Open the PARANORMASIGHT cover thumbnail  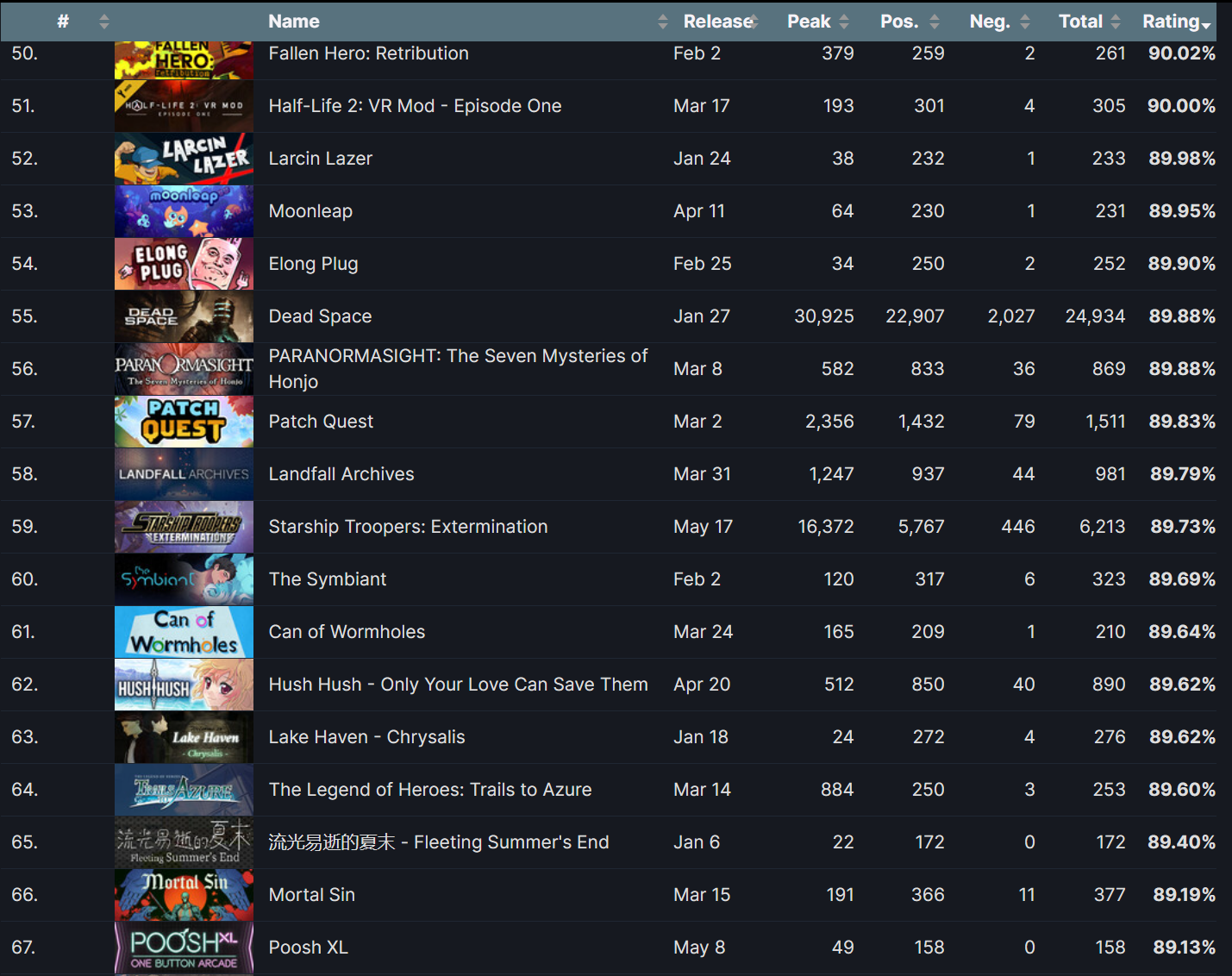[x=184, y=369]
